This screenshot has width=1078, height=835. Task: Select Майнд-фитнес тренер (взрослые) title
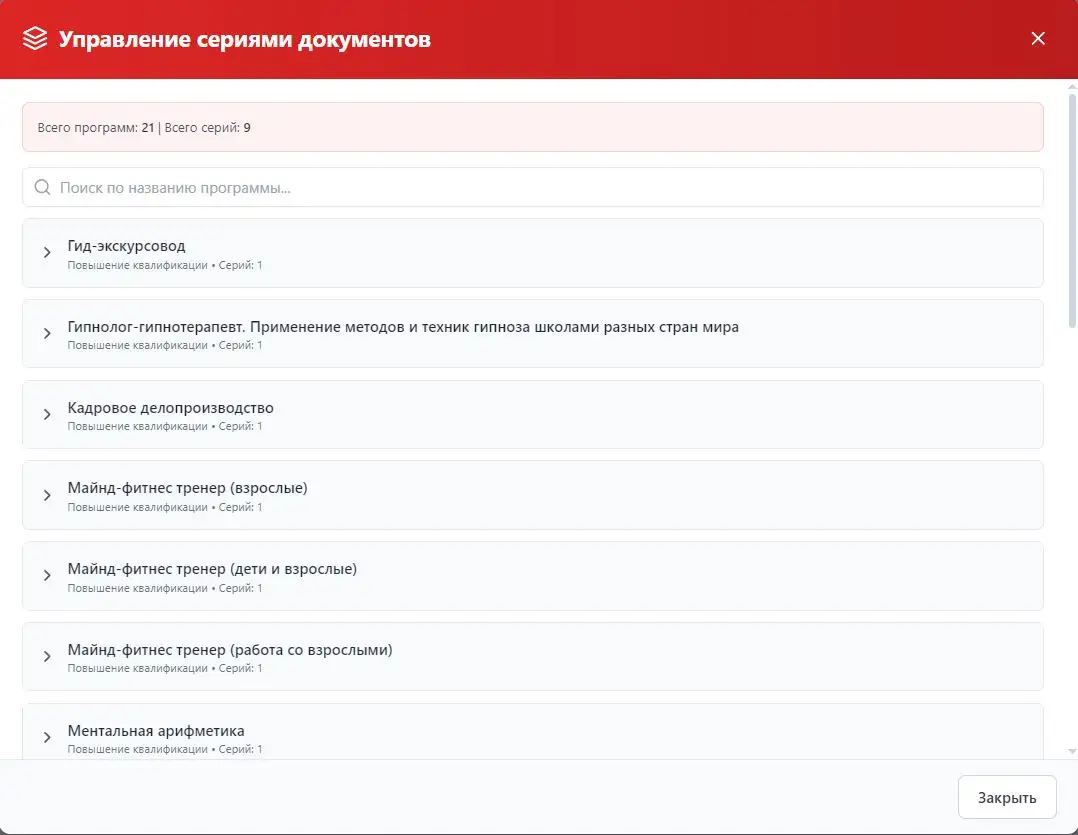[x=188, y=488]
